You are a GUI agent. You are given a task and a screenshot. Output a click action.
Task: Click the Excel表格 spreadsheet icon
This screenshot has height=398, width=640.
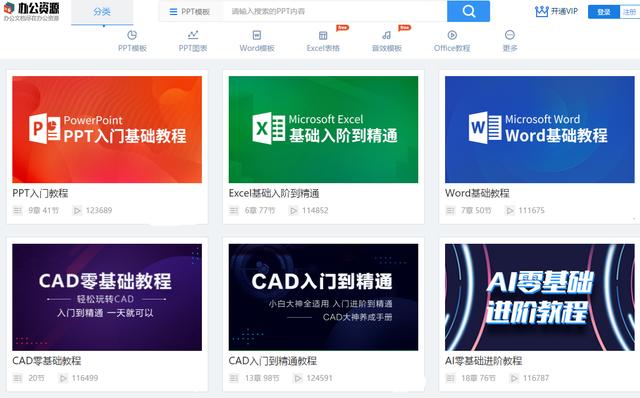point(323,36)
